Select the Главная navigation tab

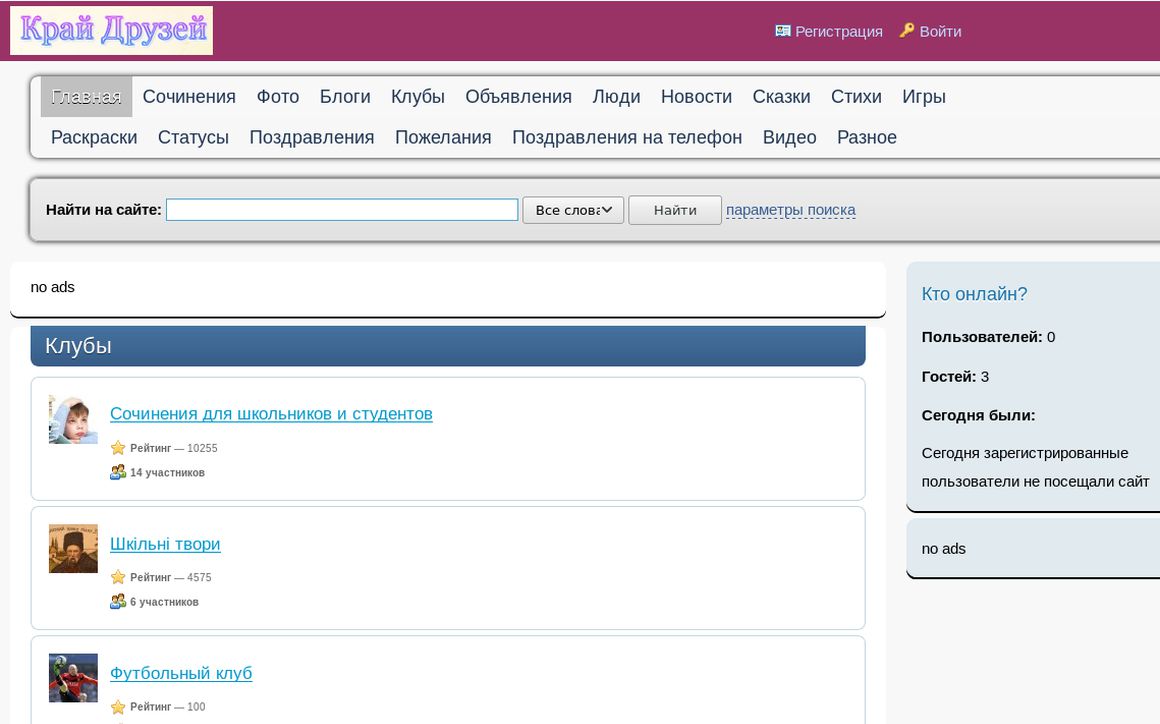pos(86,97)
